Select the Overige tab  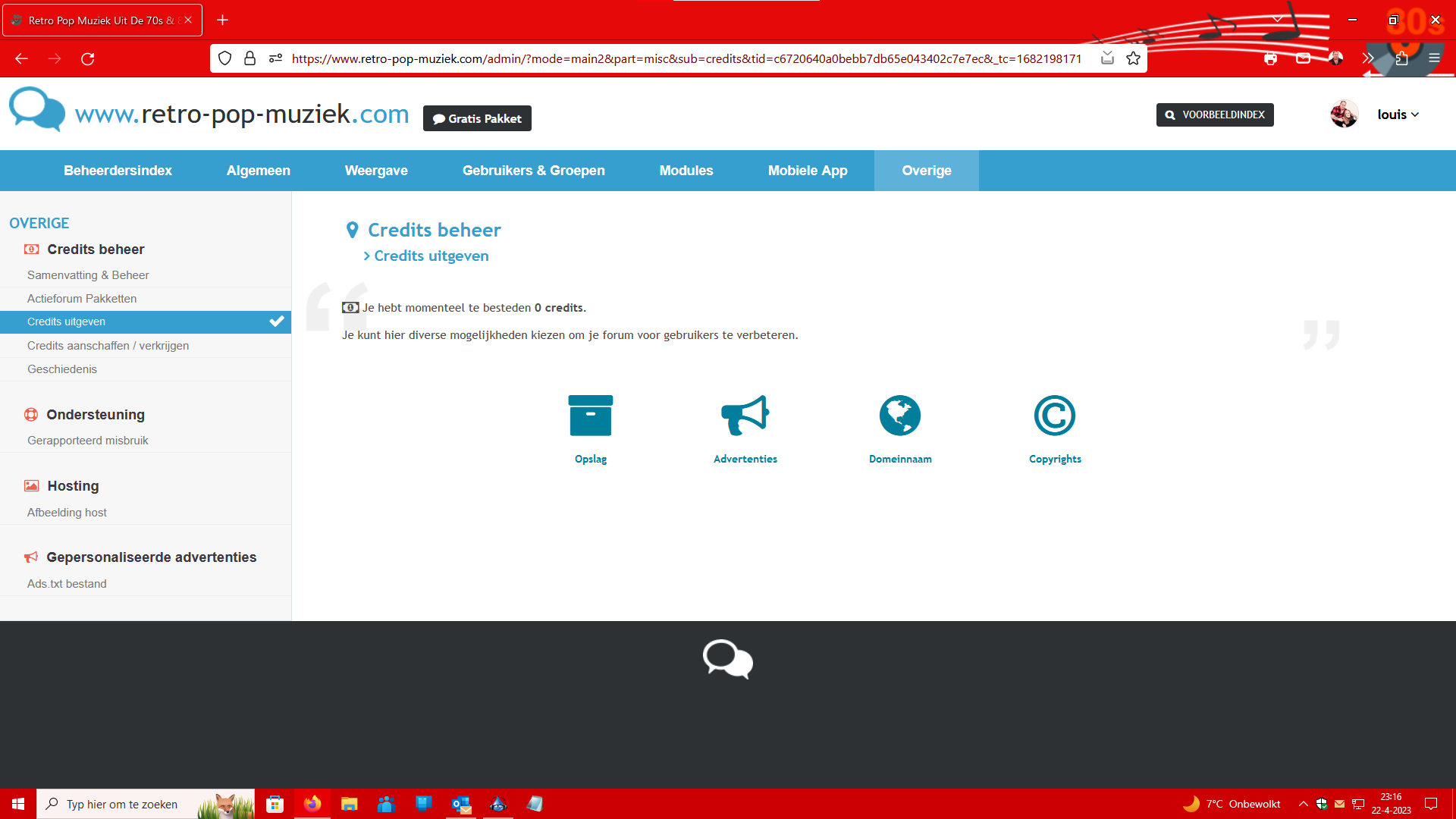[x=926, y=171]
